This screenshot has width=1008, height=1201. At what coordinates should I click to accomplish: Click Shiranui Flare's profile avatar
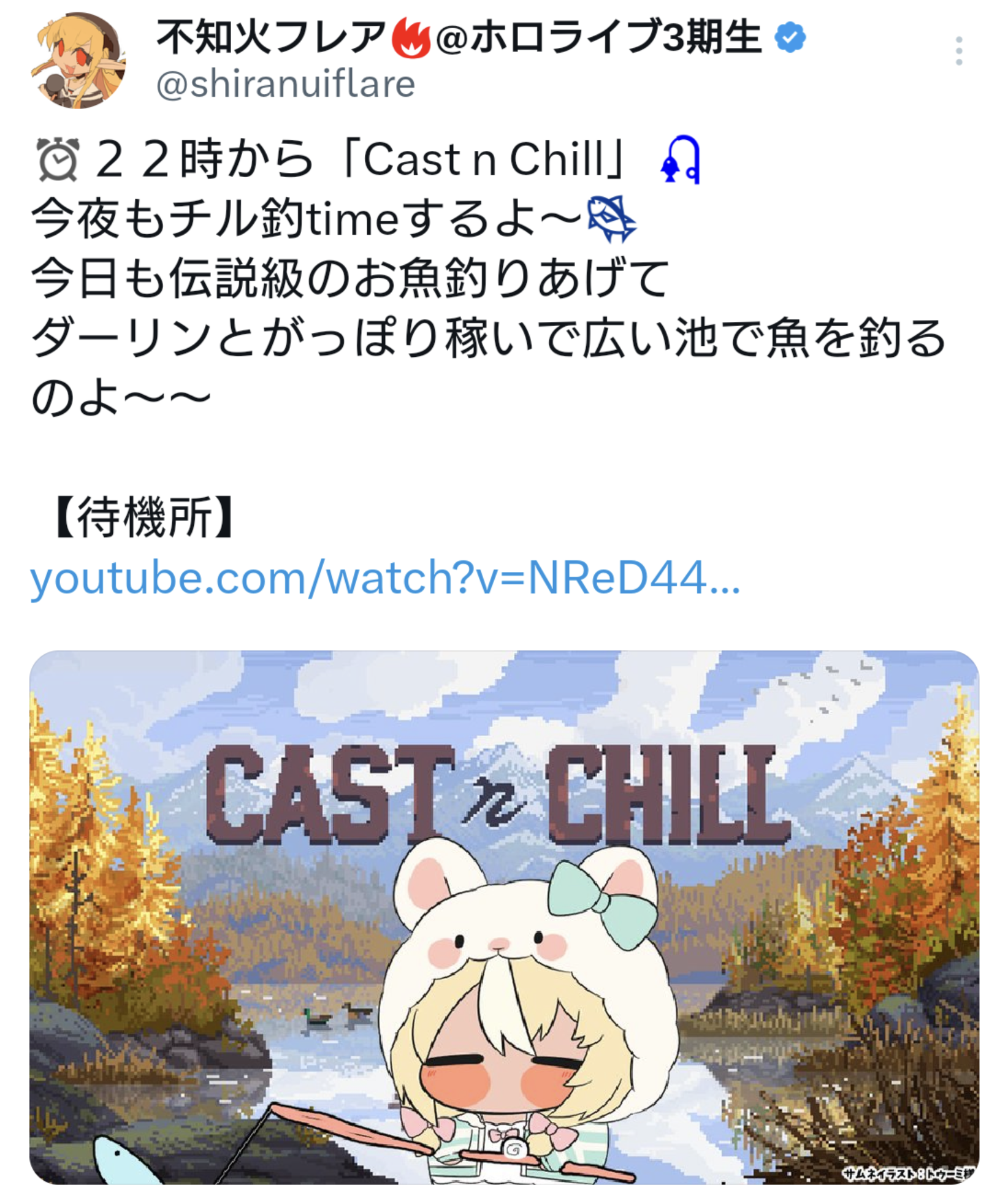[78, 60]
